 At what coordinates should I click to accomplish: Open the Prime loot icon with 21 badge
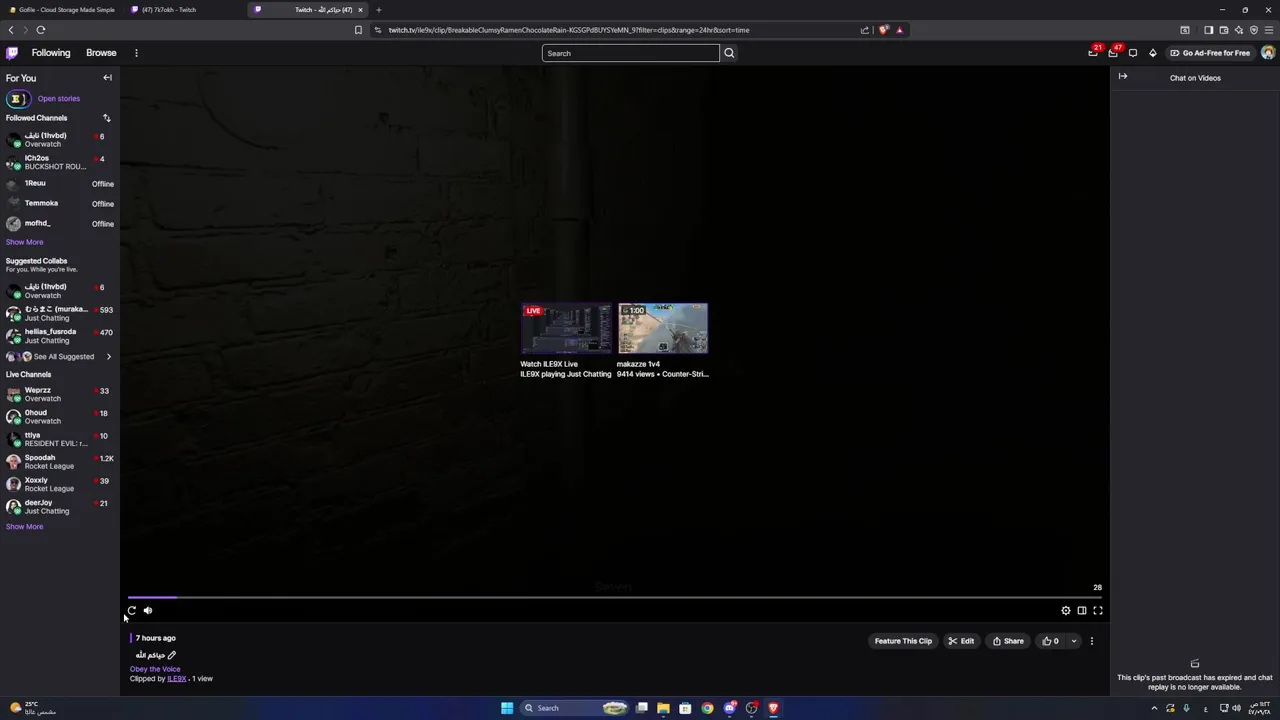click(x=1093, y=53)
